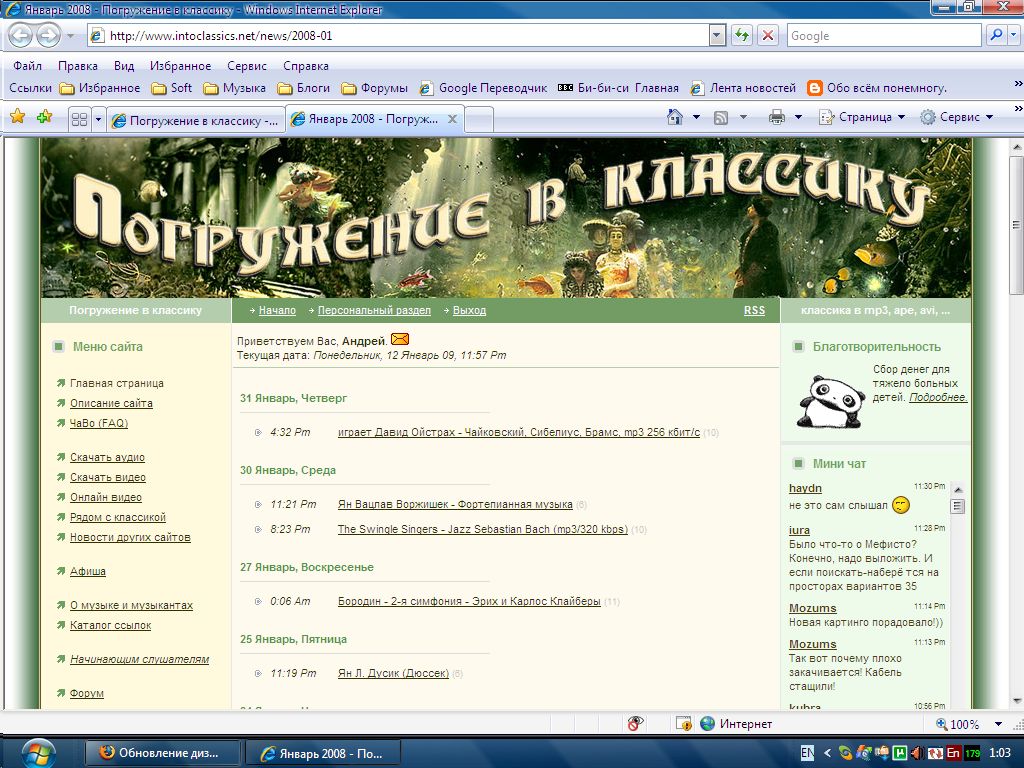Open the tab list dropdown arrow

[99, 120]
